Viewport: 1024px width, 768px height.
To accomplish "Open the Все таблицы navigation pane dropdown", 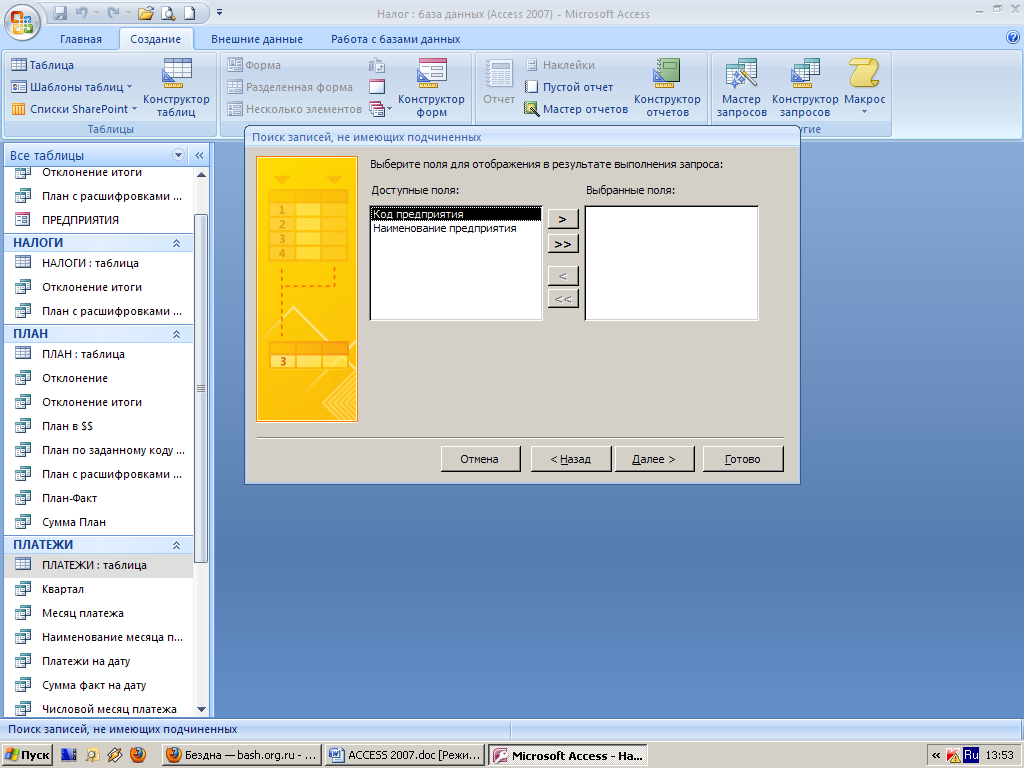I will point(178,155).
